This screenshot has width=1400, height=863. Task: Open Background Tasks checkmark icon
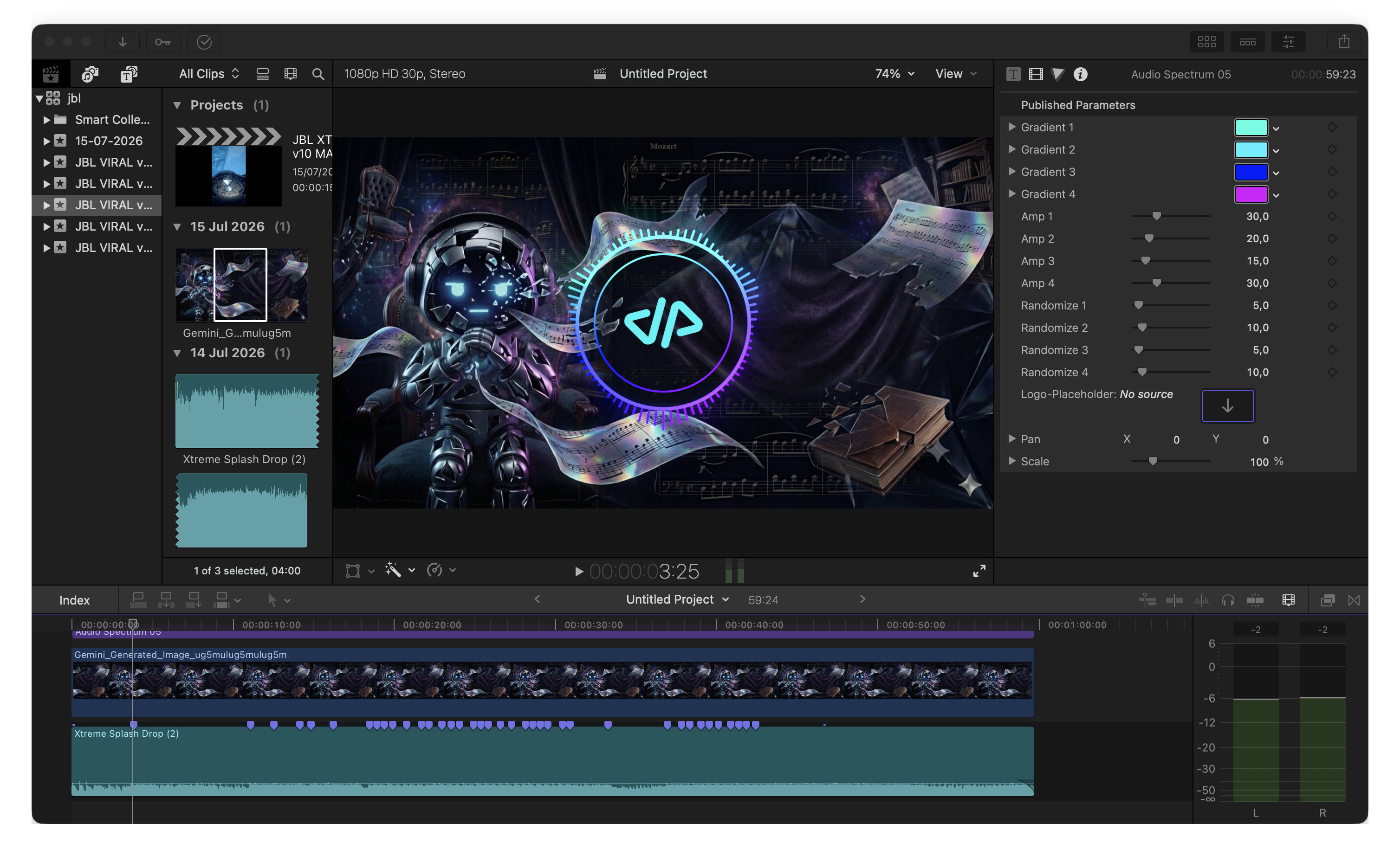(204, 42)
